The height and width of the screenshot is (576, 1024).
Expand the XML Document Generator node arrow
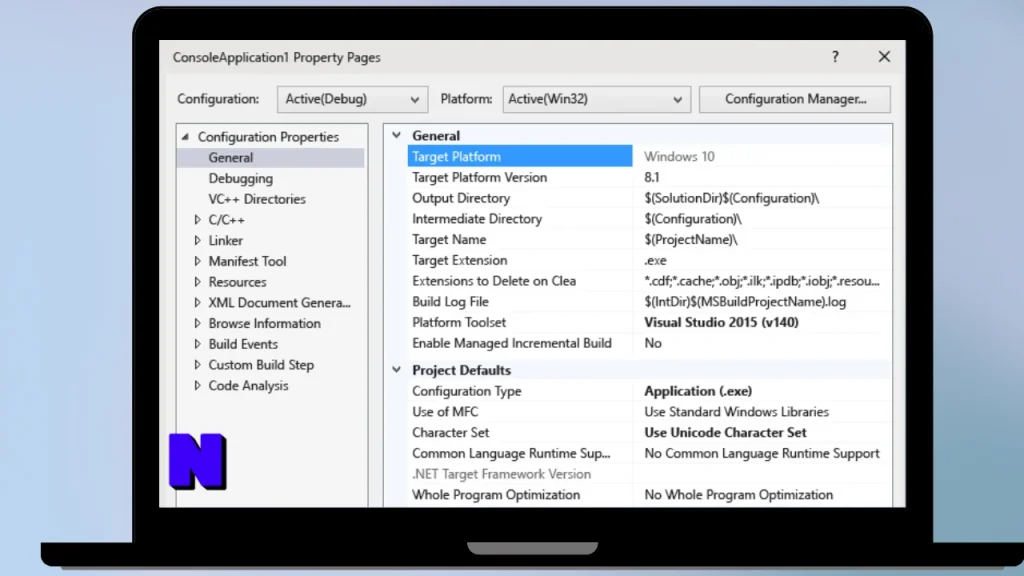click(197, 303)
